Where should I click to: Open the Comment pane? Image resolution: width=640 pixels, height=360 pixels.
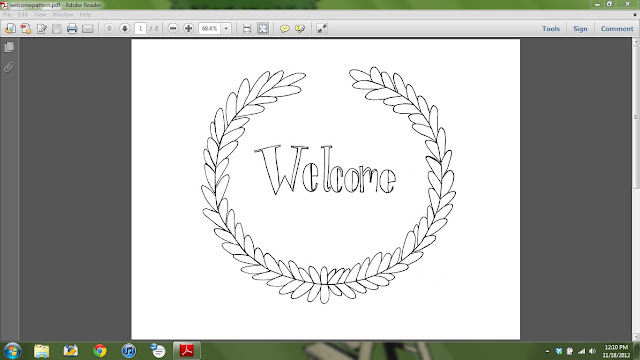(x=617, y=29)
